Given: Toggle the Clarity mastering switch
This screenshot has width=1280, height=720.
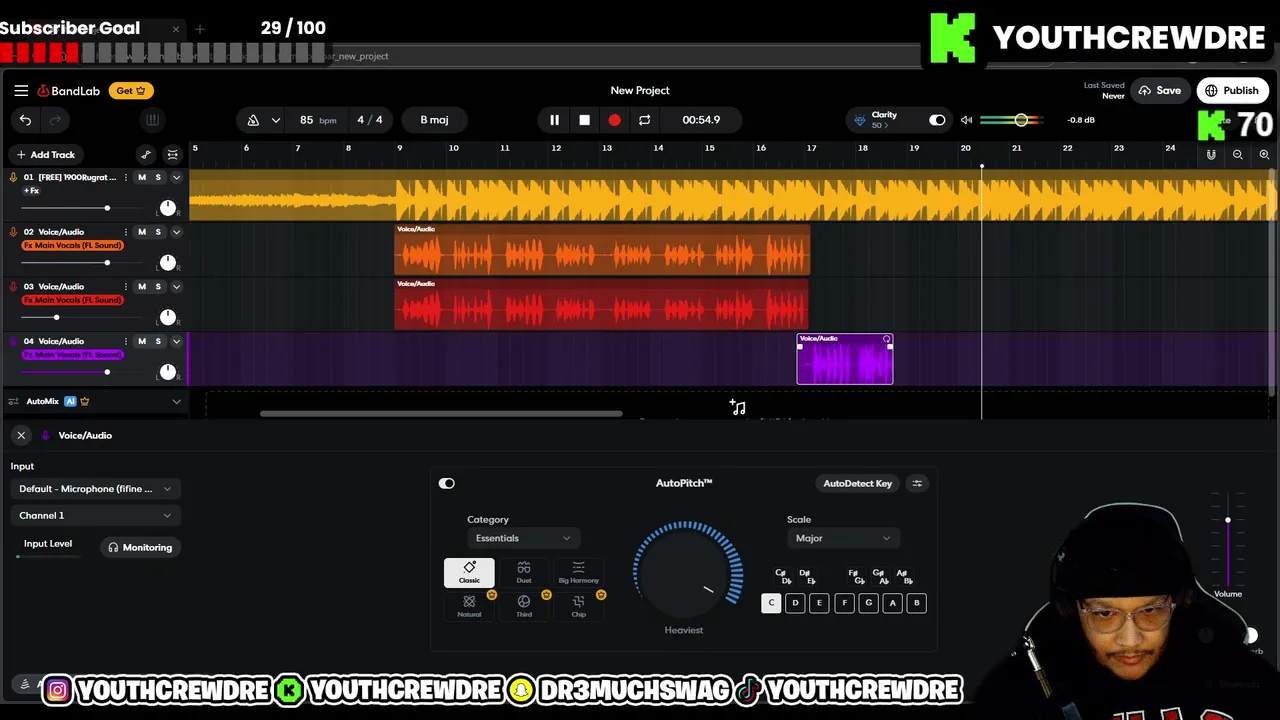Looking at the screenshot, I should click(x=937, y=120).
